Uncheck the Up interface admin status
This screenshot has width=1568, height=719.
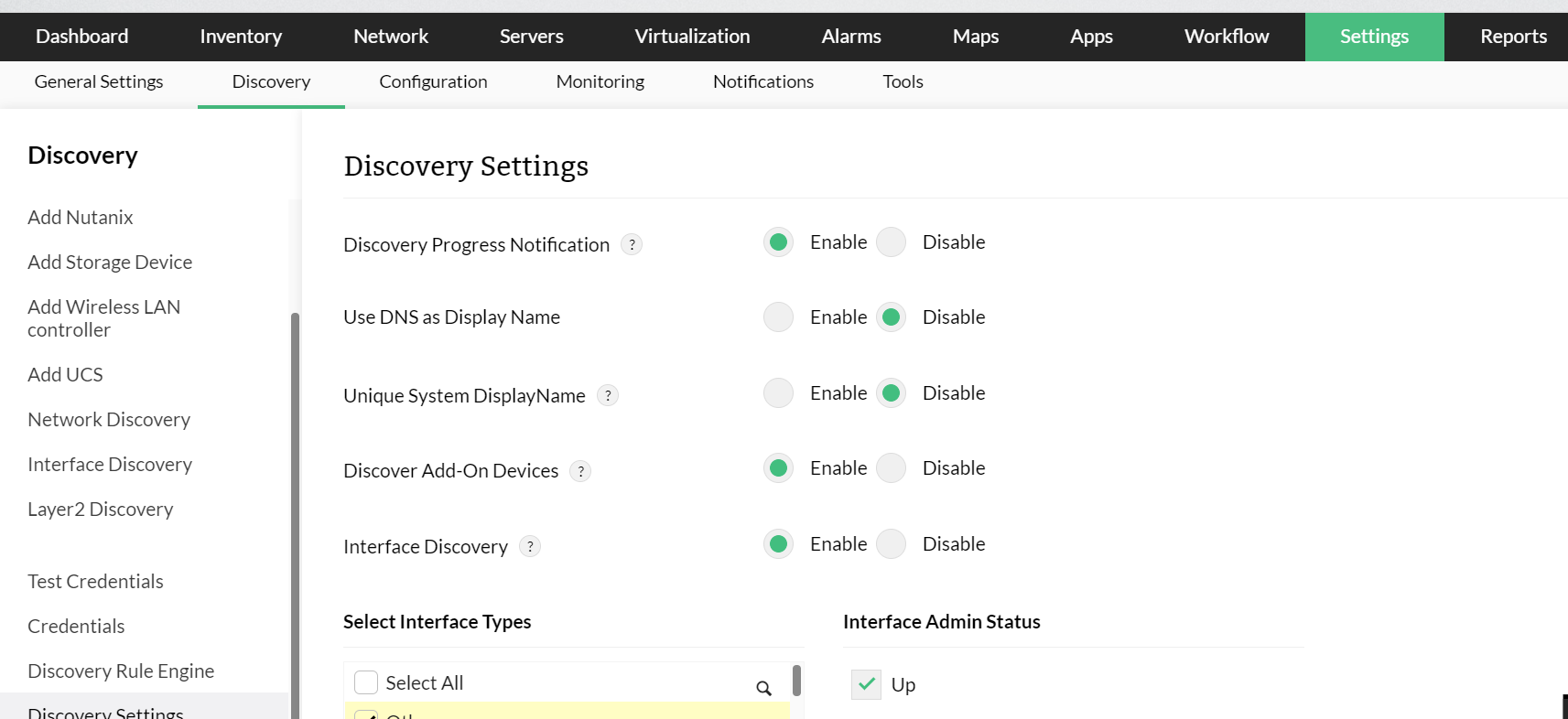[866, 684]
